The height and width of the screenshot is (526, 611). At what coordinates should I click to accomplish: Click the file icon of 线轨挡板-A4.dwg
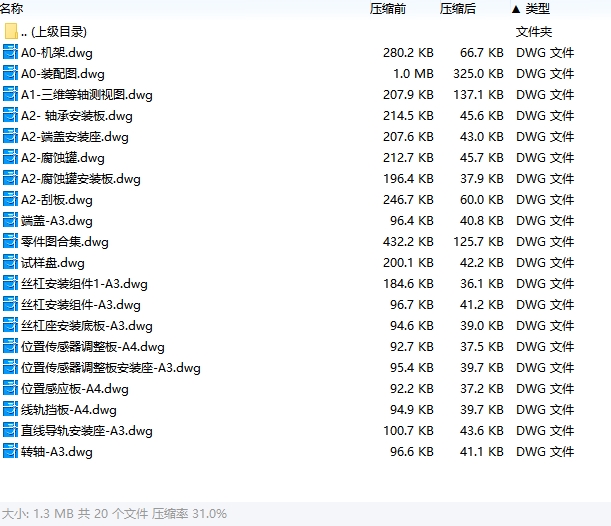click(x=10, y=410)
